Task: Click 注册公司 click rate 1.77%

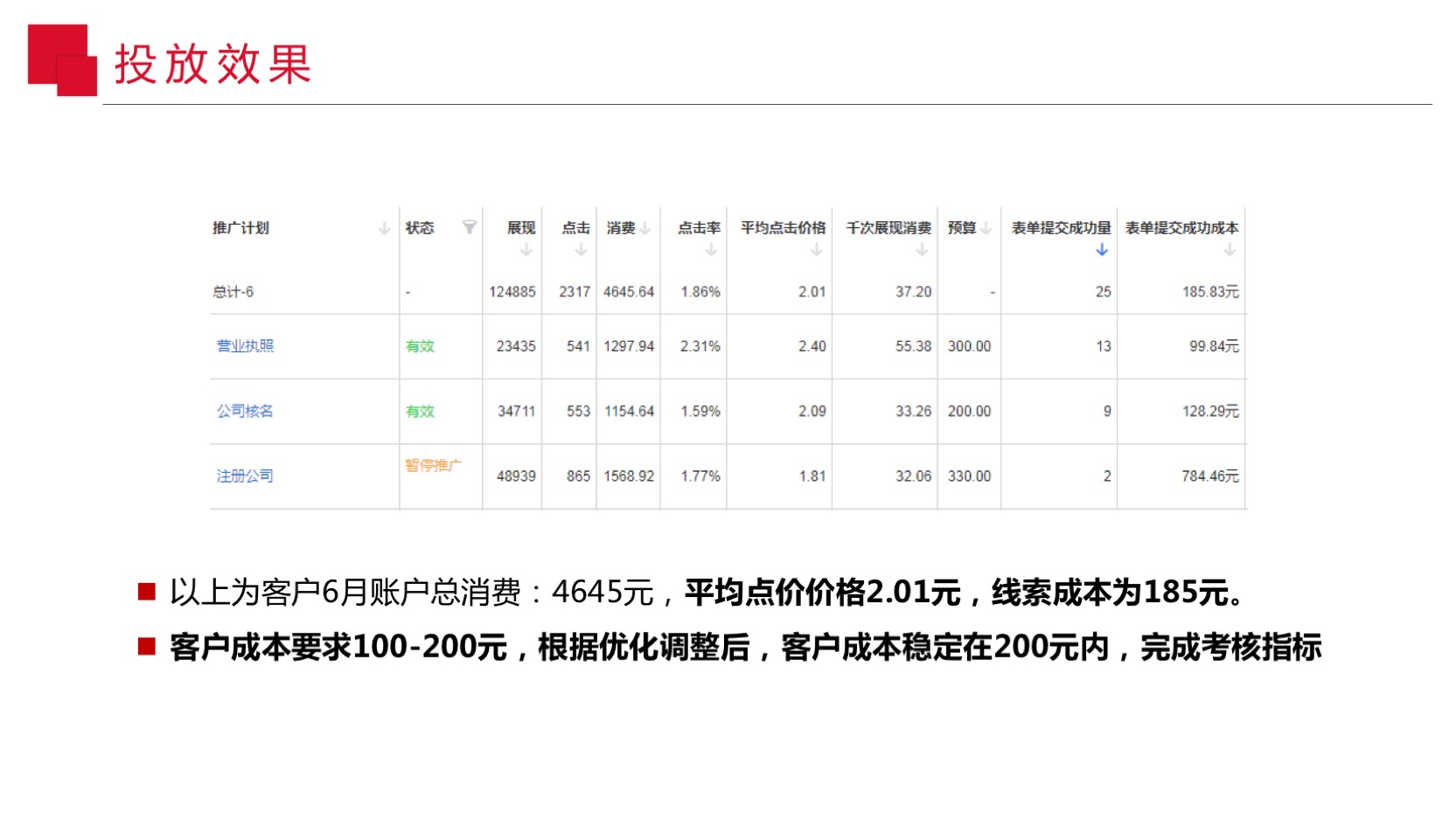Action: (700, 476)
